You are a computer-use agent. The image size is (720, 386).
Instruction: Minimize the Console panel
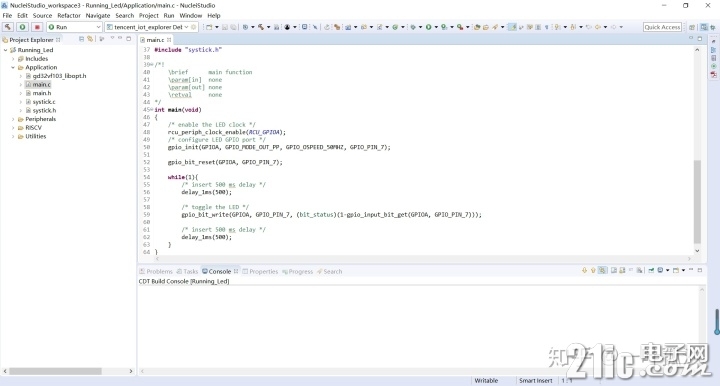pos(691,270)
